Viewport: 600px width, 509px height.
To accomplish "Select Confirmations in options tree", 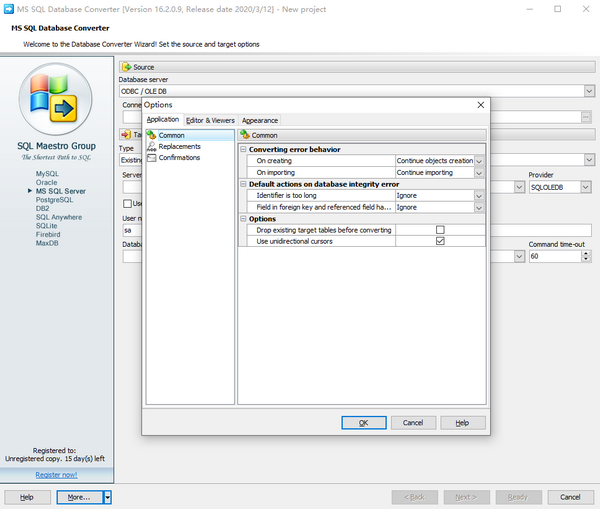I will (x=179, y=157).
